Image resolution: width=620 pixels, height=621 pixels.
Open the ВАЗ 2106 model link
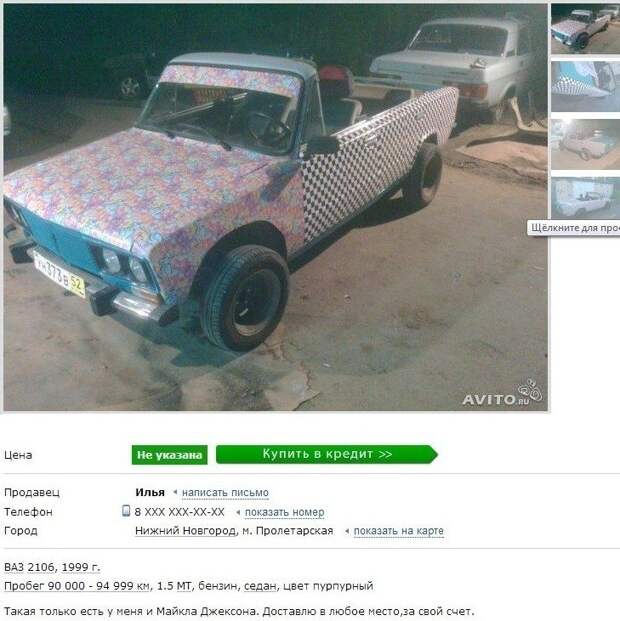(x=29, y=567)
